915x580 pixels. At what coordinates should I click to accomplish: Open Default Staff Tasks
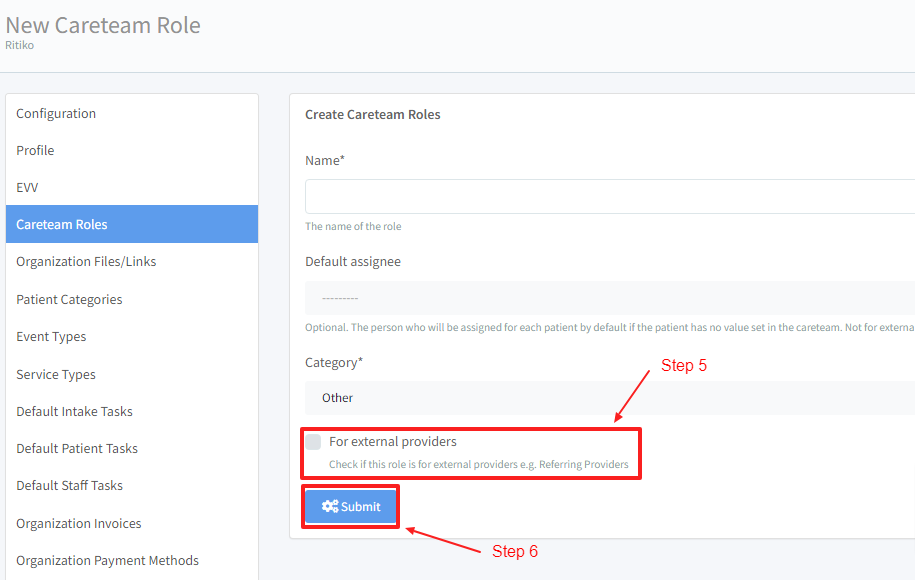[x=69, y=485]
